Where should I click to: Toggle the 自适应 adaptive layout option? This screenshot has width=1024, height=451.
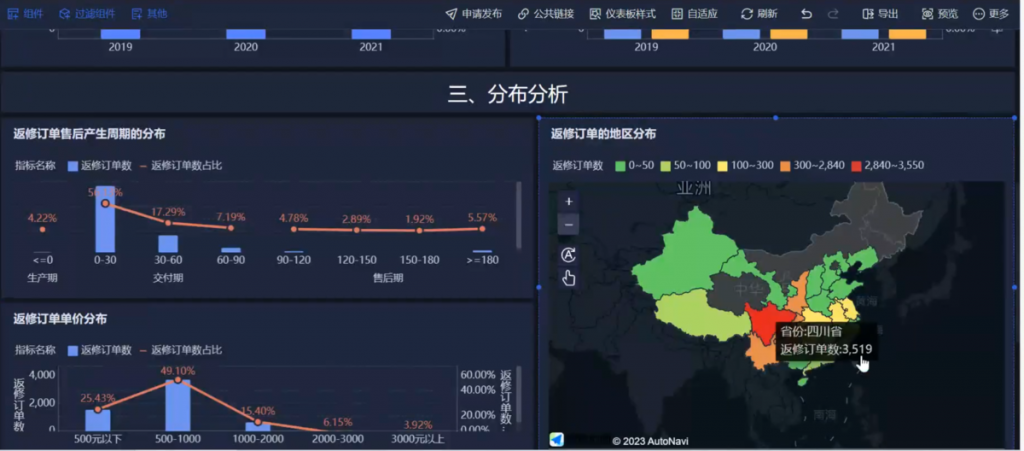(694, 14)
